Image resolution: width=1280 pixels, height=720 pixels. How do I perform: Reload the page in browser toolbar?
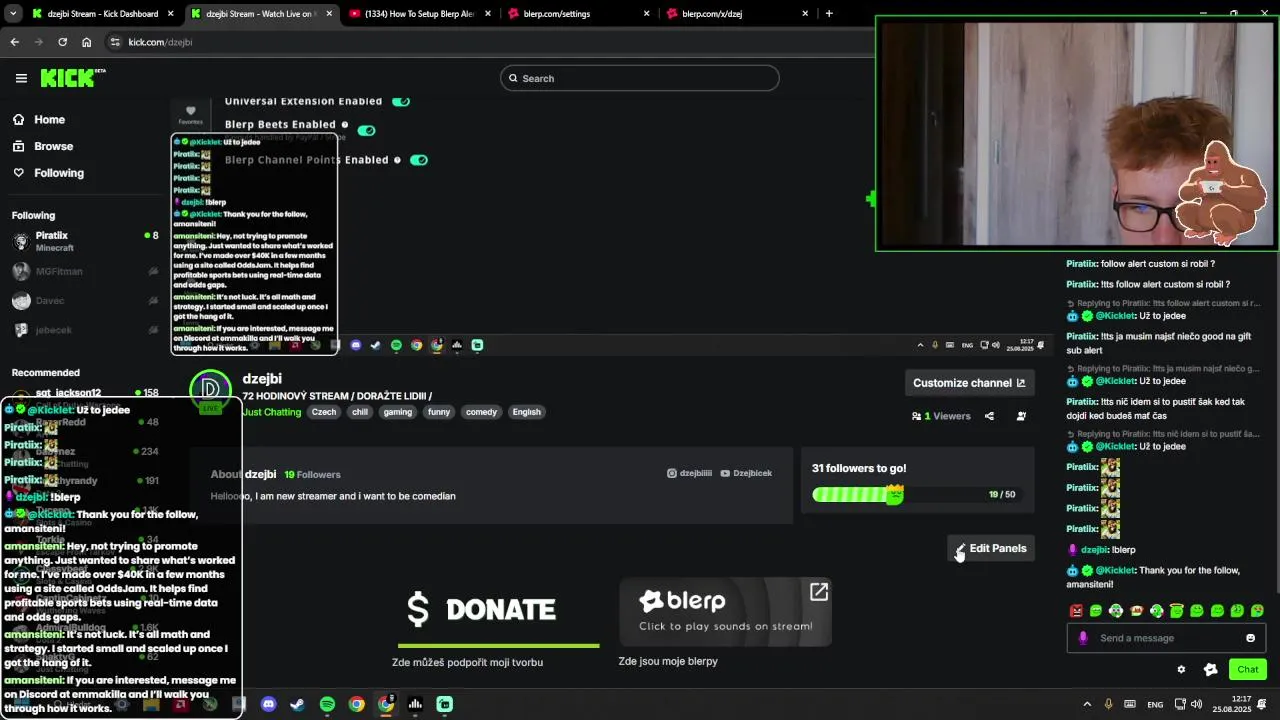[62, 42]
